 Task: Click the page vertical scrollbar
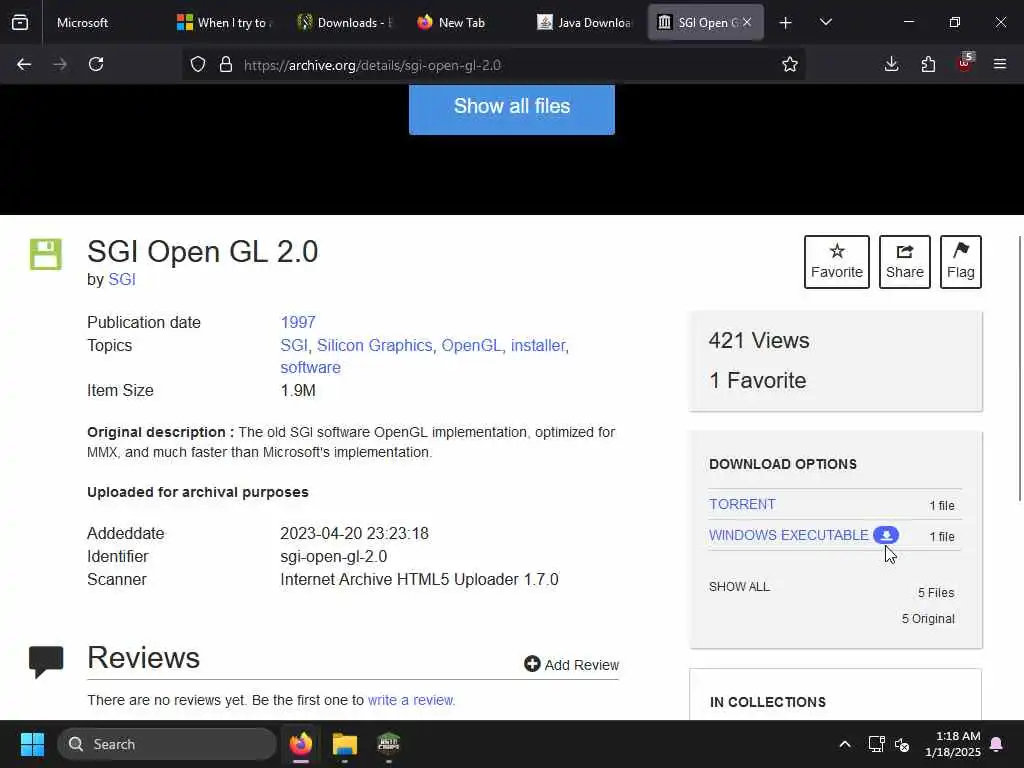(1020, 369)
